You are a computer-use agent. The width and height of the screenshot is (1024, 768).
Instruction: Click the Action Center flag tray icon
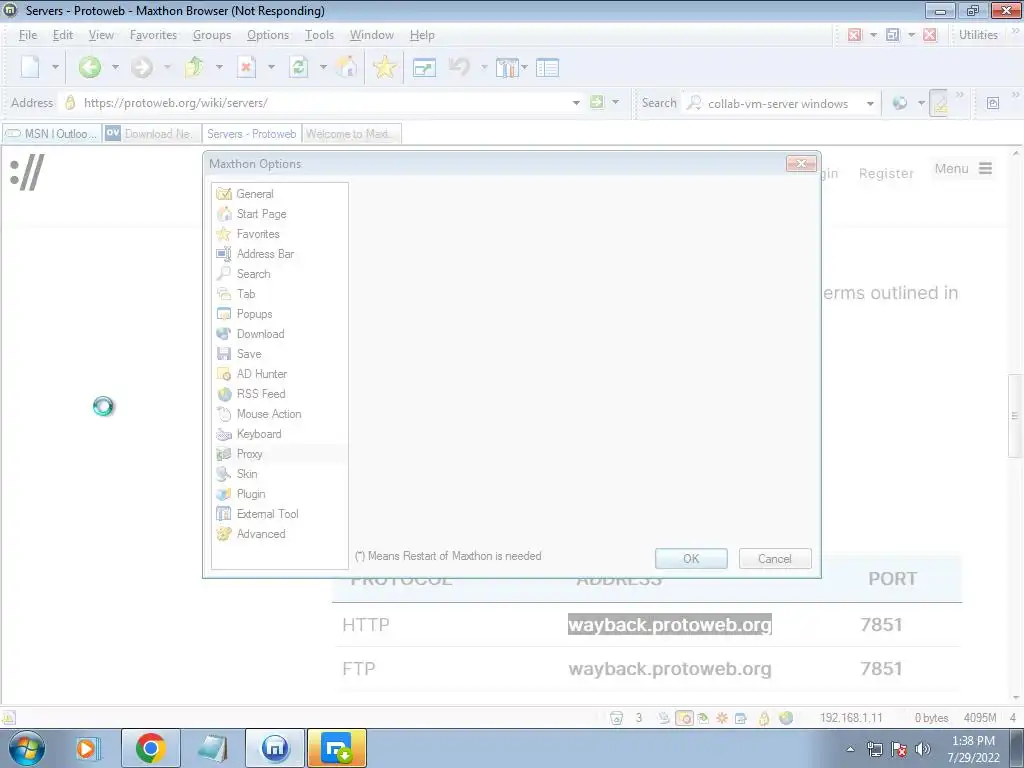pyautogui.click(x=899, y=749)
